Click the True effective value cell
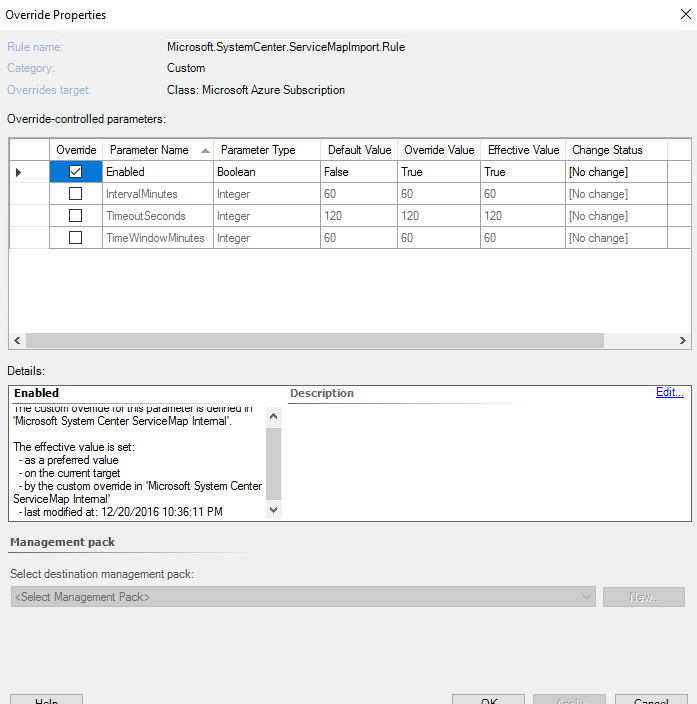 (523, 172)
